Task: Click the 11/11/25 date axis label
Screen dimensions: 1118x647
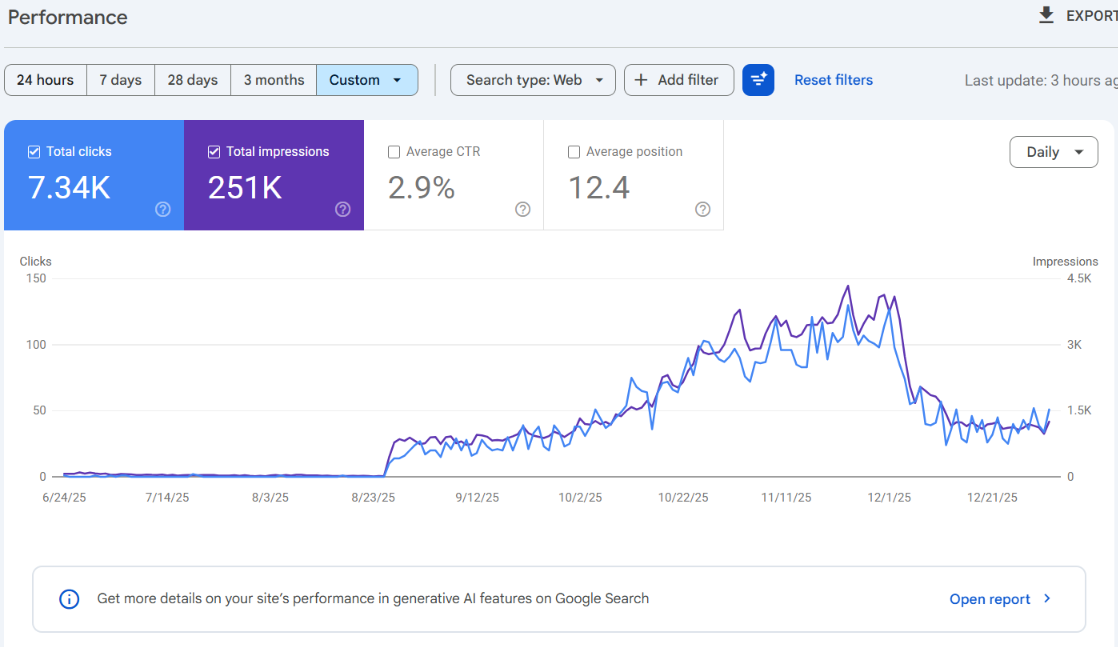Action: coord(786,497)
